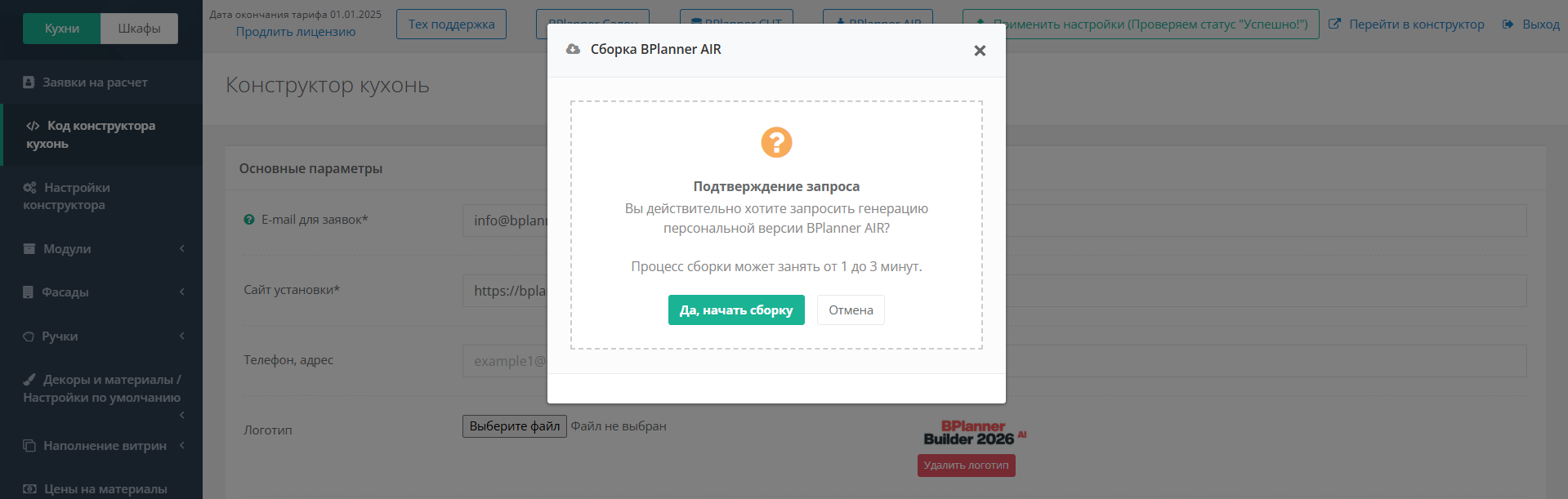Click the gears icon for Настройки конструктора
The height and width of the screenshot is (499, 1568).
click(30, 188)
